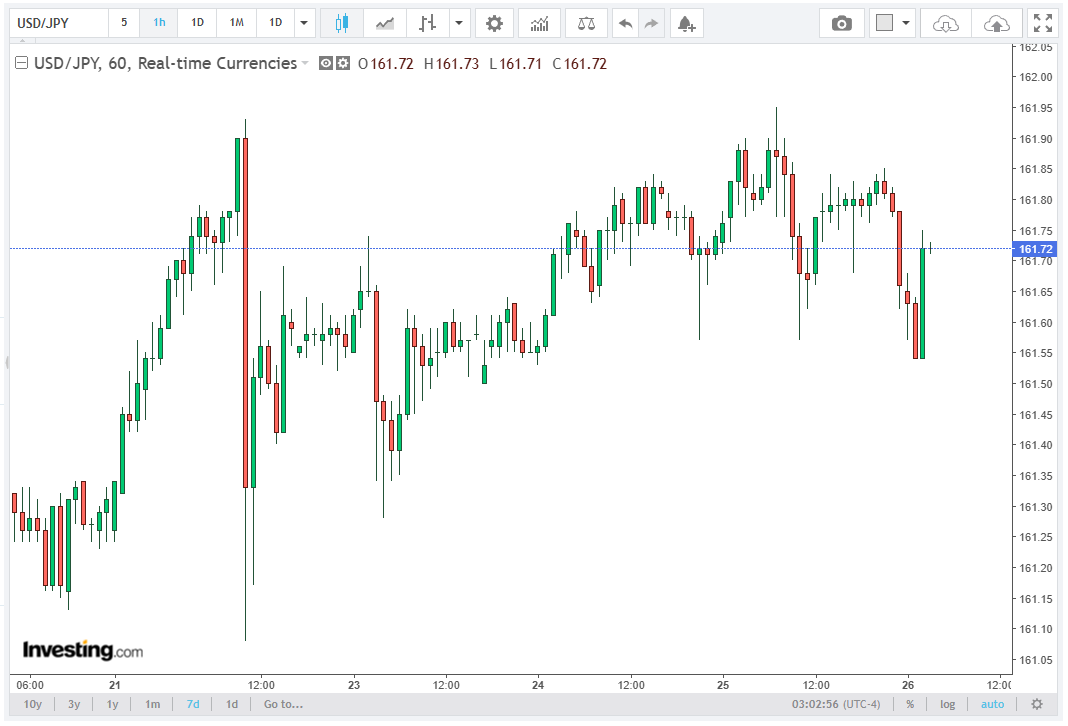Save chart layout to cloud
The height and width of the screenshot is (726, 1068).
click(996, 24)
